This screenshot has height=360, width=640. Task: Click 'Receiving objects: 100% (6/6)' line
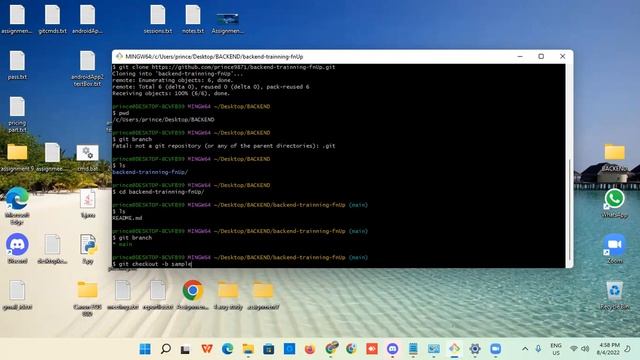(x=171, y=93)
